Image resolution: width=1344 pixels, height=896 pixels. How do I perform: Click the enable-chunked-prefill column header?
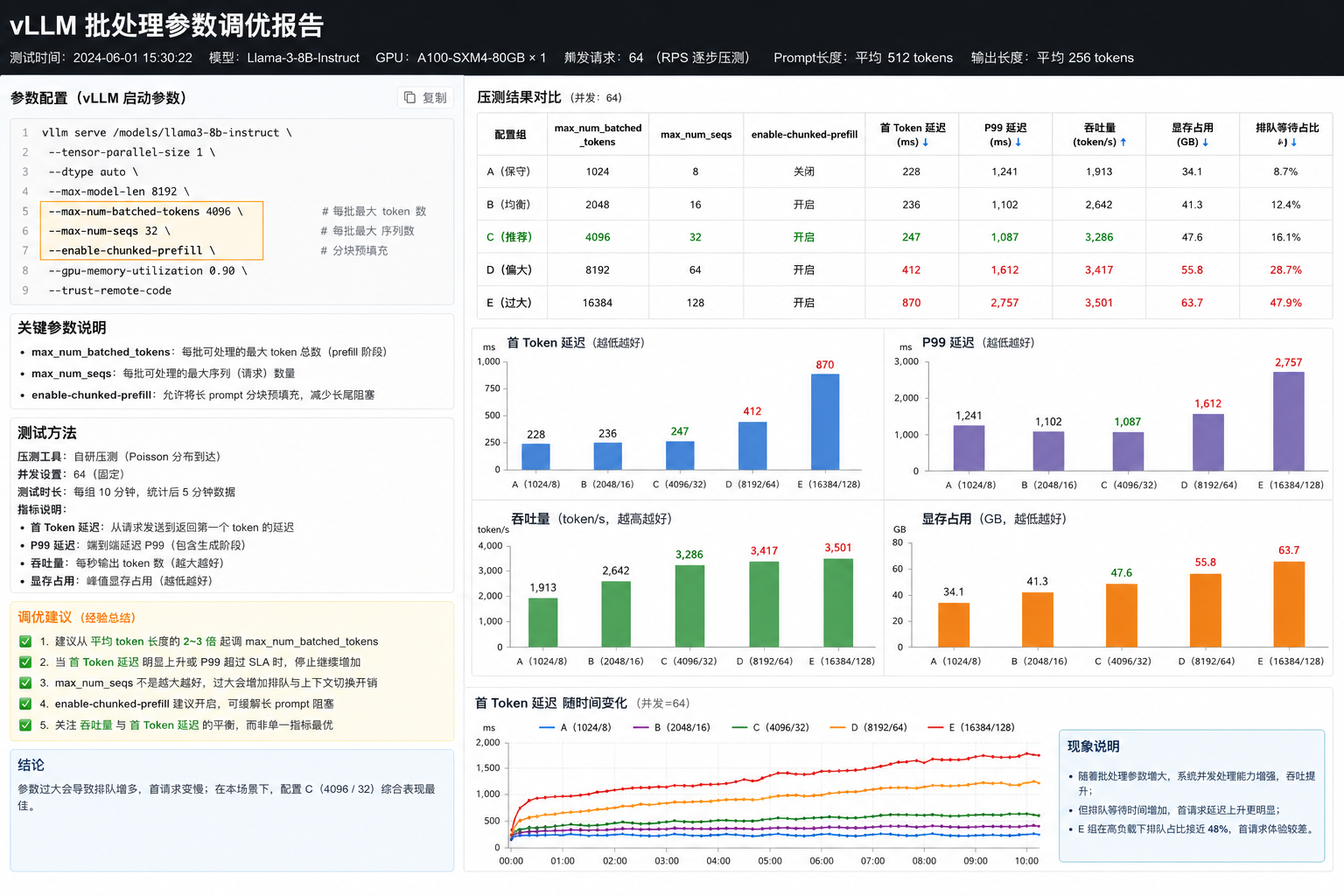(804, 135)
